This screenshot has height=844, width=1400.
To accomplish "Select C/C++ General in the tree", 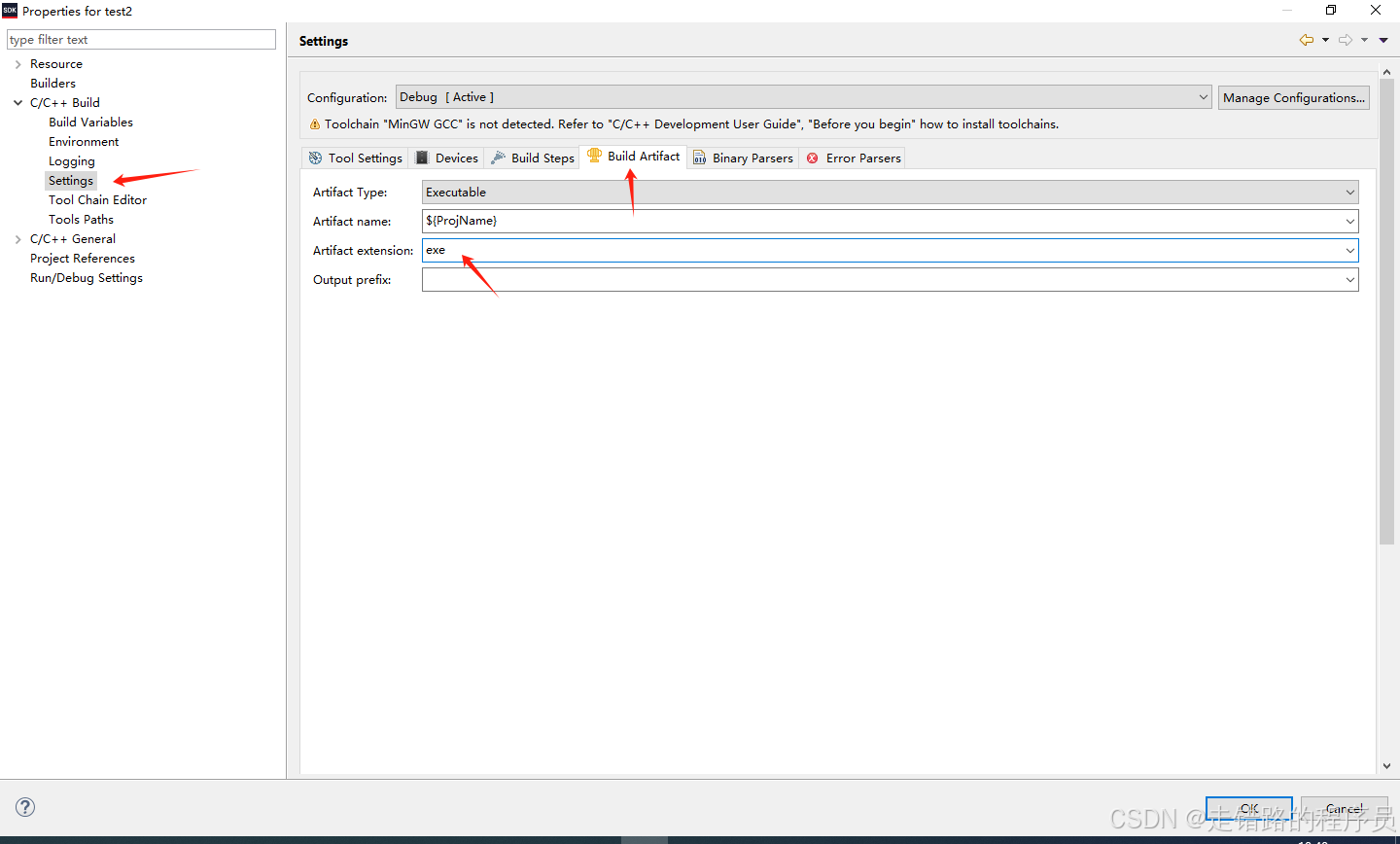I will coord(73,239).
